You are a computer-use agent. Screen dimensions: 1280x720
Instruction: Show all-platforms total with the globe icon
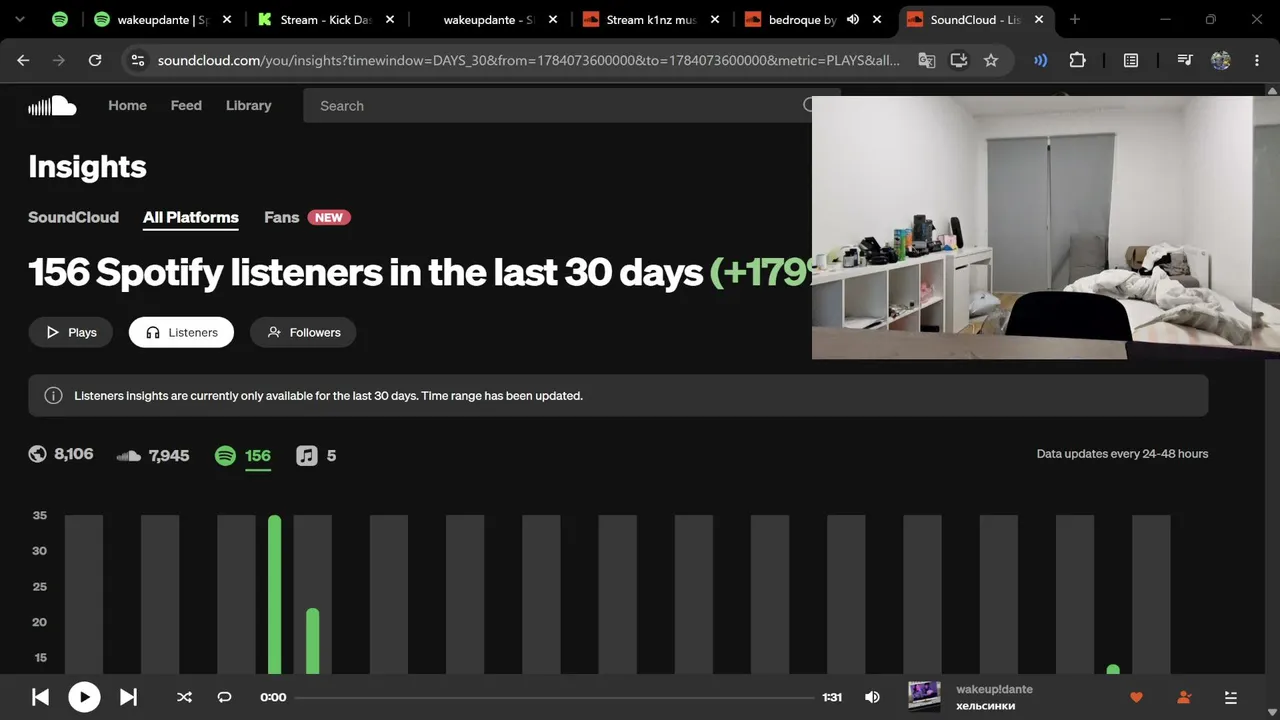pyautogui.click(x=38, y=455)
